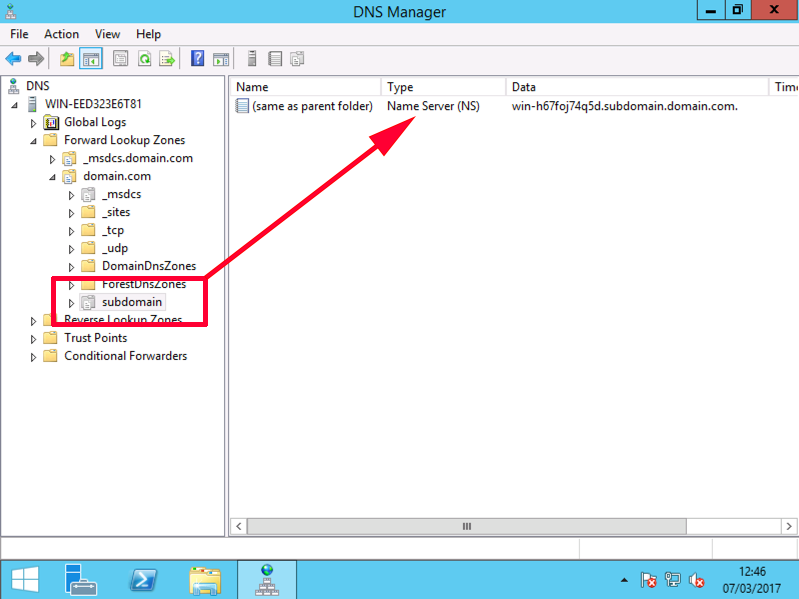
Task: Select the _msdcs.domain.com zone
Action: (x=138, y=158)
